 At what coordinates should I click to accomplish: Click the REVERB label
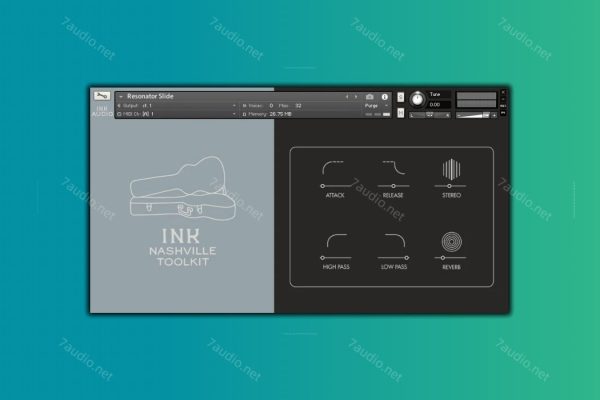point(452,267)
